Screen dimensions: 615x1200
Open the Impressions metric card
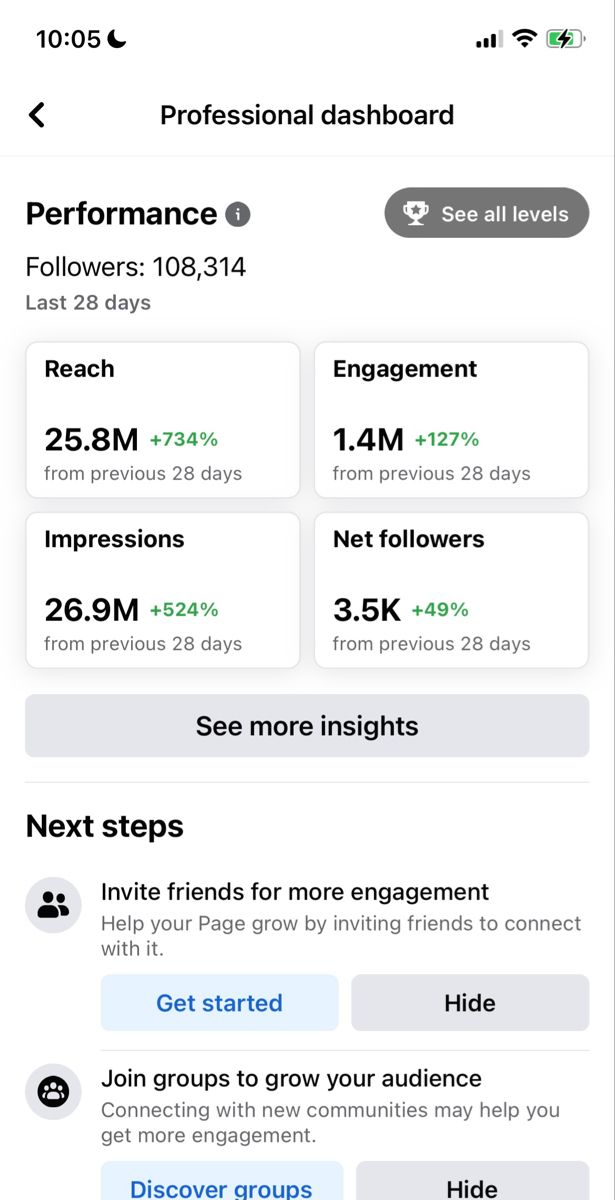(x=163, y=590)
